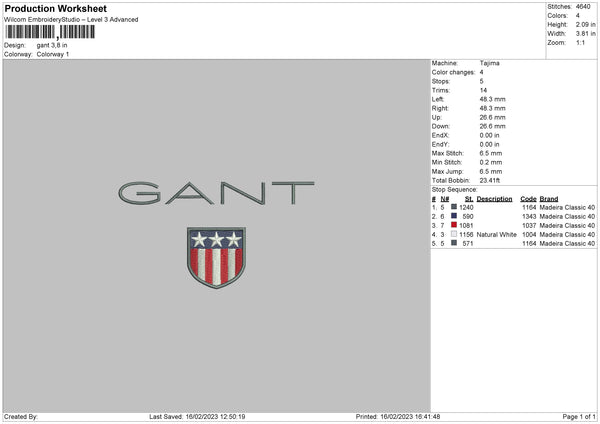Click Madeira Classic 40 in stop row 1
The height and width of the screenshot is (424, 600).
pyautogui.click(x=567, y=207)
